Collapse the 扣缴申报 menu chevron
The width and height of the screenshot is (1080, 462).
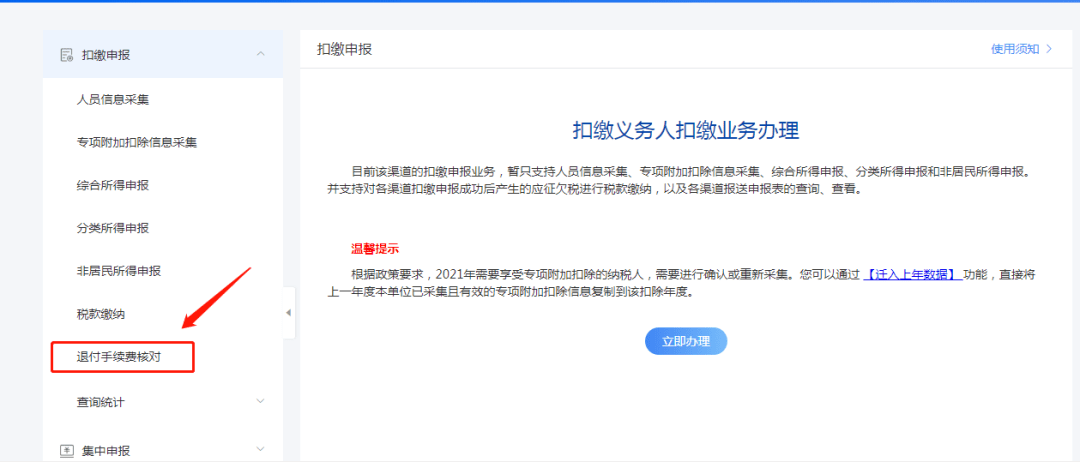(261, 54)
